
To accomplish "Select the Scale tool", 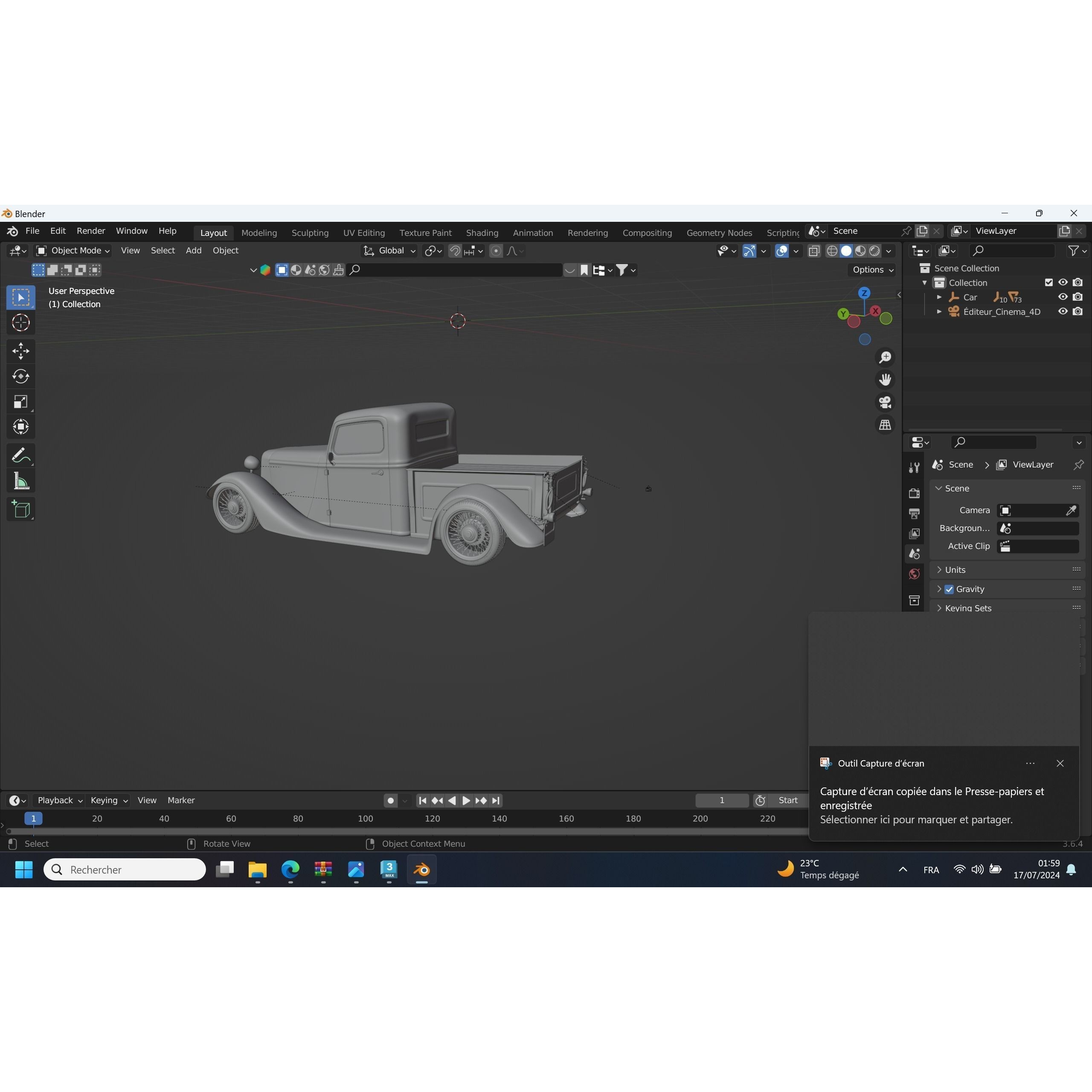I will pos(21,401).
